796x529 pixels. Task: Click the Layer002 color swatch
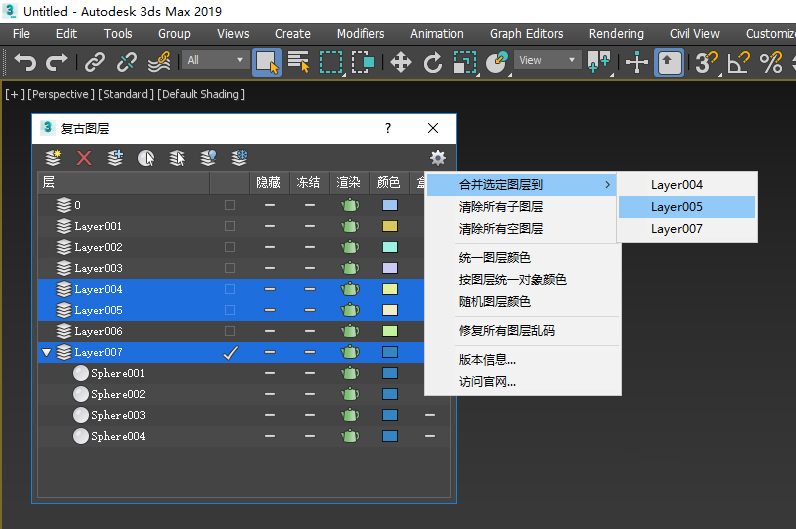pyautogui.click(x=390, y=247)
